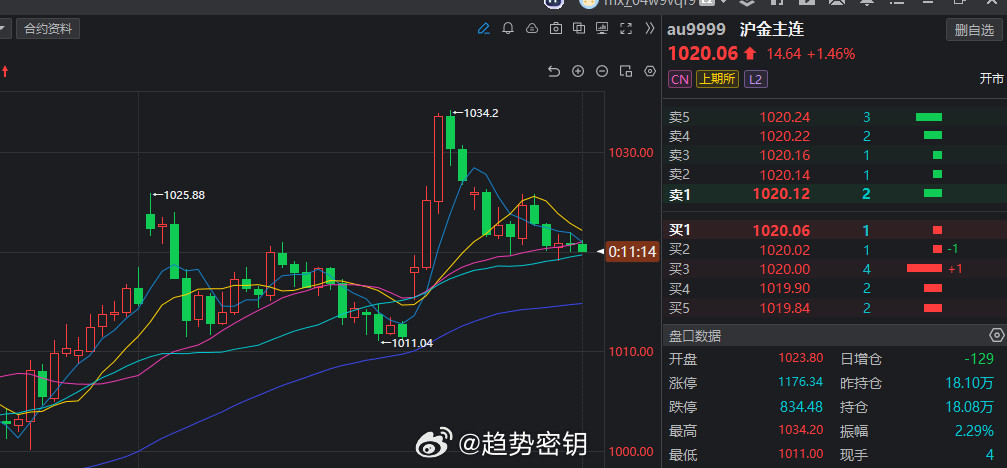Enter fullscreen with the corner-brackets icon
The image size is (1007, 468).
pyautogui.click(x=626, y=28)
